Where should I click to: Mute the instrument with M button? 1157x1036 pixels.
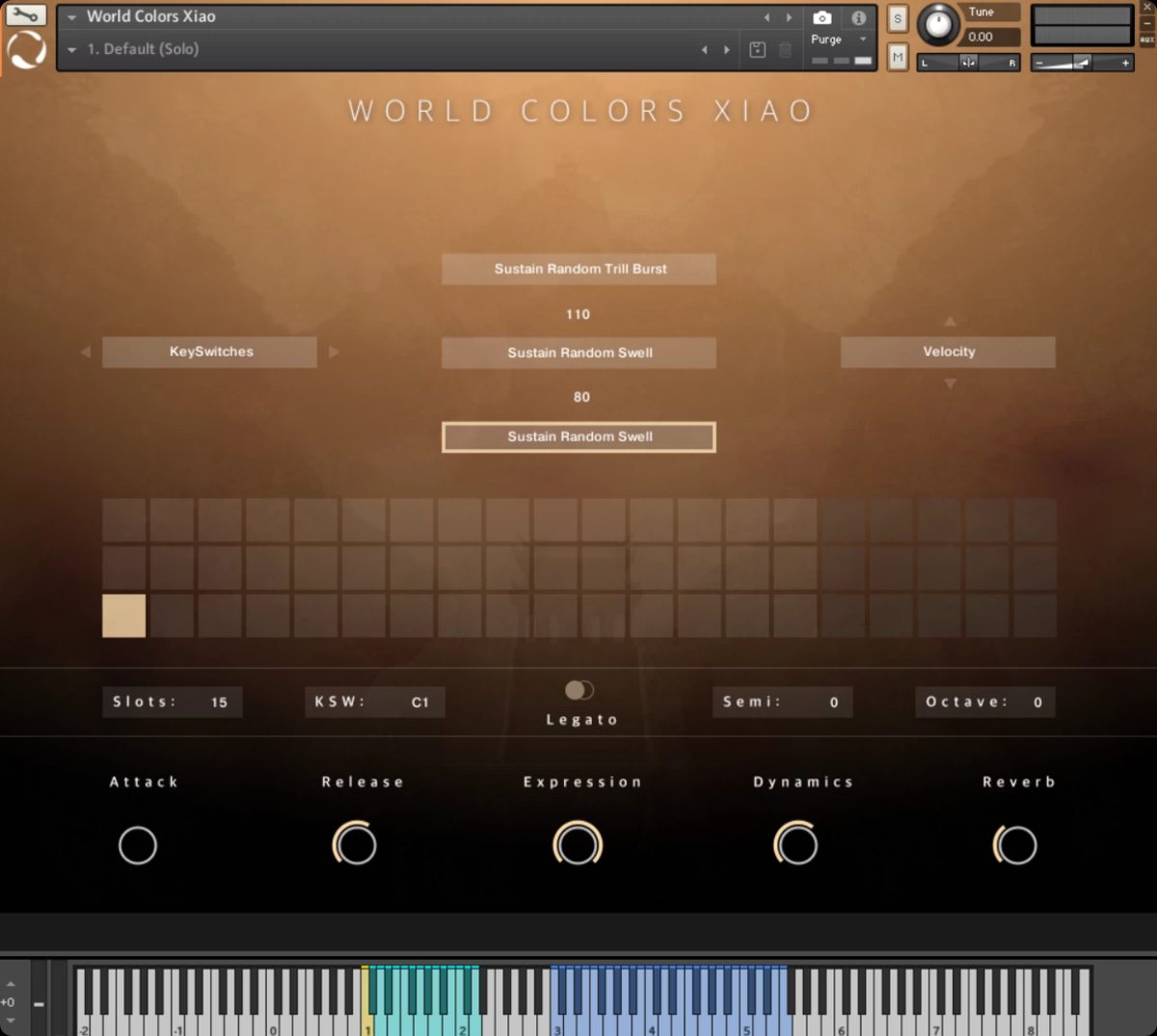pyautogui.click(x=898, y=58)
